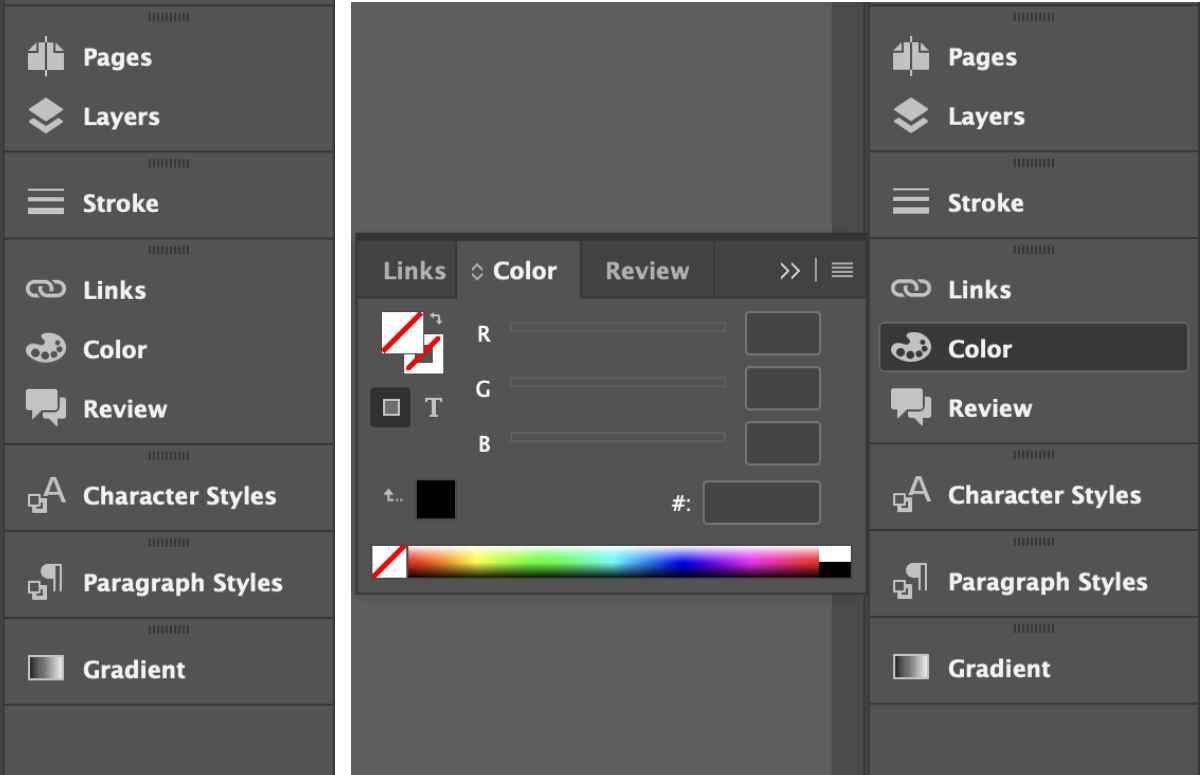The width and height of the screenshot is (1200, 775).
Task: Open the Pages panel icon
Action: click(47, 57)
